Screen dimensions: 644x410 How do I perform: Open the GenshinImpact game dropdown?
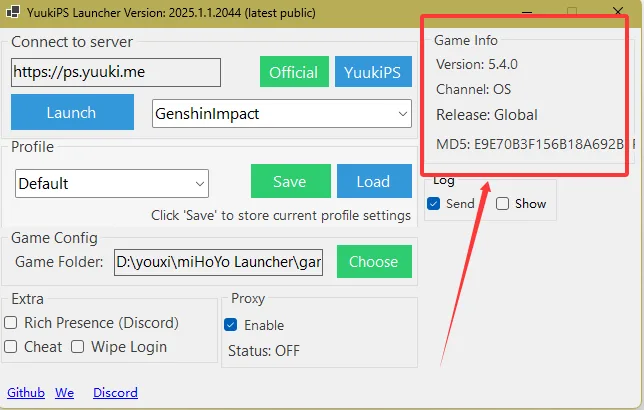tap(282, 113)
